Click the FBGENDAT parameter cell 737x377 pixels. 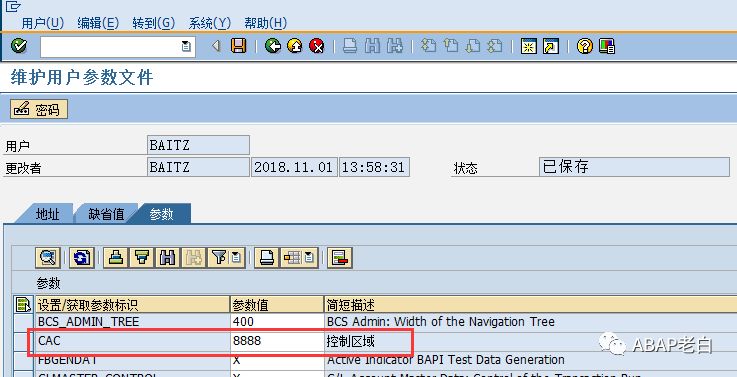(133, 360)
